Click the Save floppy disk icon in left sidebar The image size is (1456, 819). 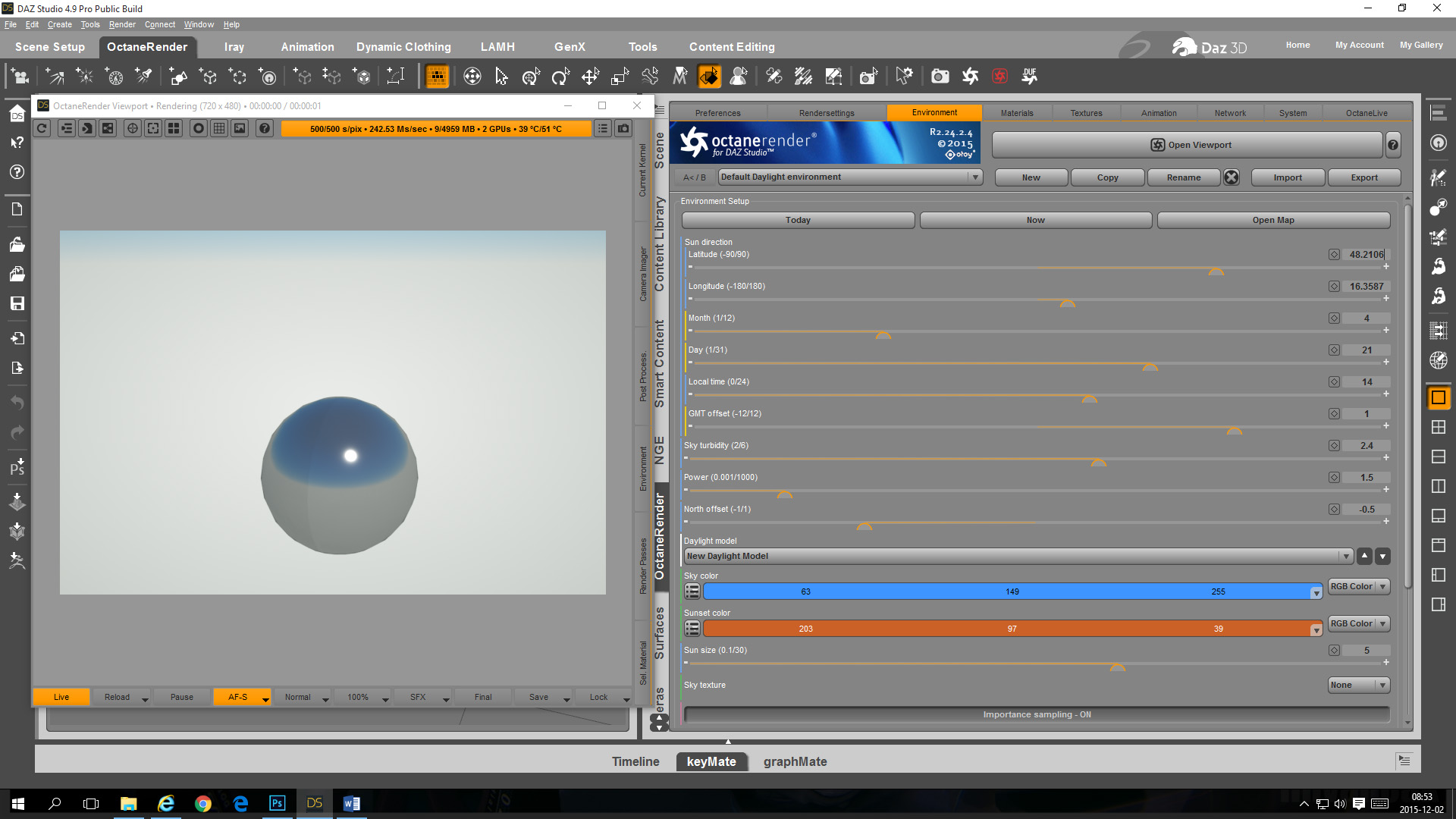click(17, 303)
